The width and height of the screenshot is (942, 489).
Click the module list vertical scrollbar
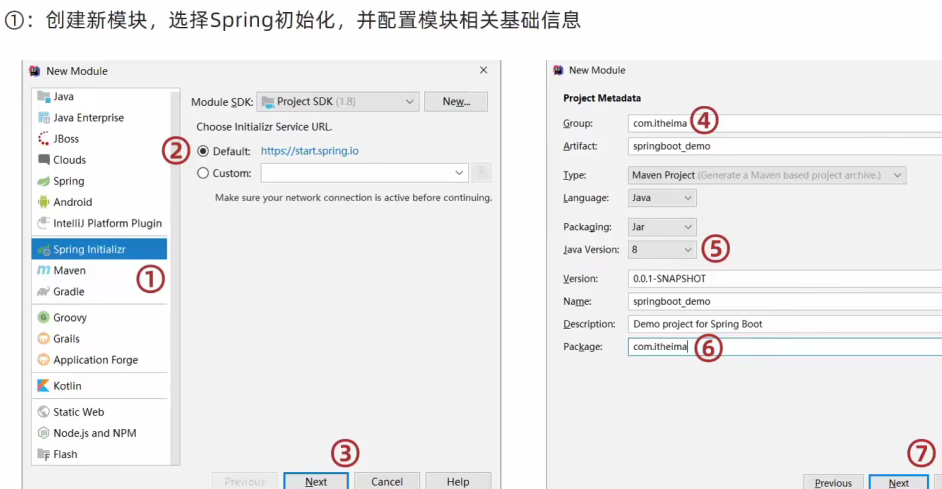[x=175, y=276]
